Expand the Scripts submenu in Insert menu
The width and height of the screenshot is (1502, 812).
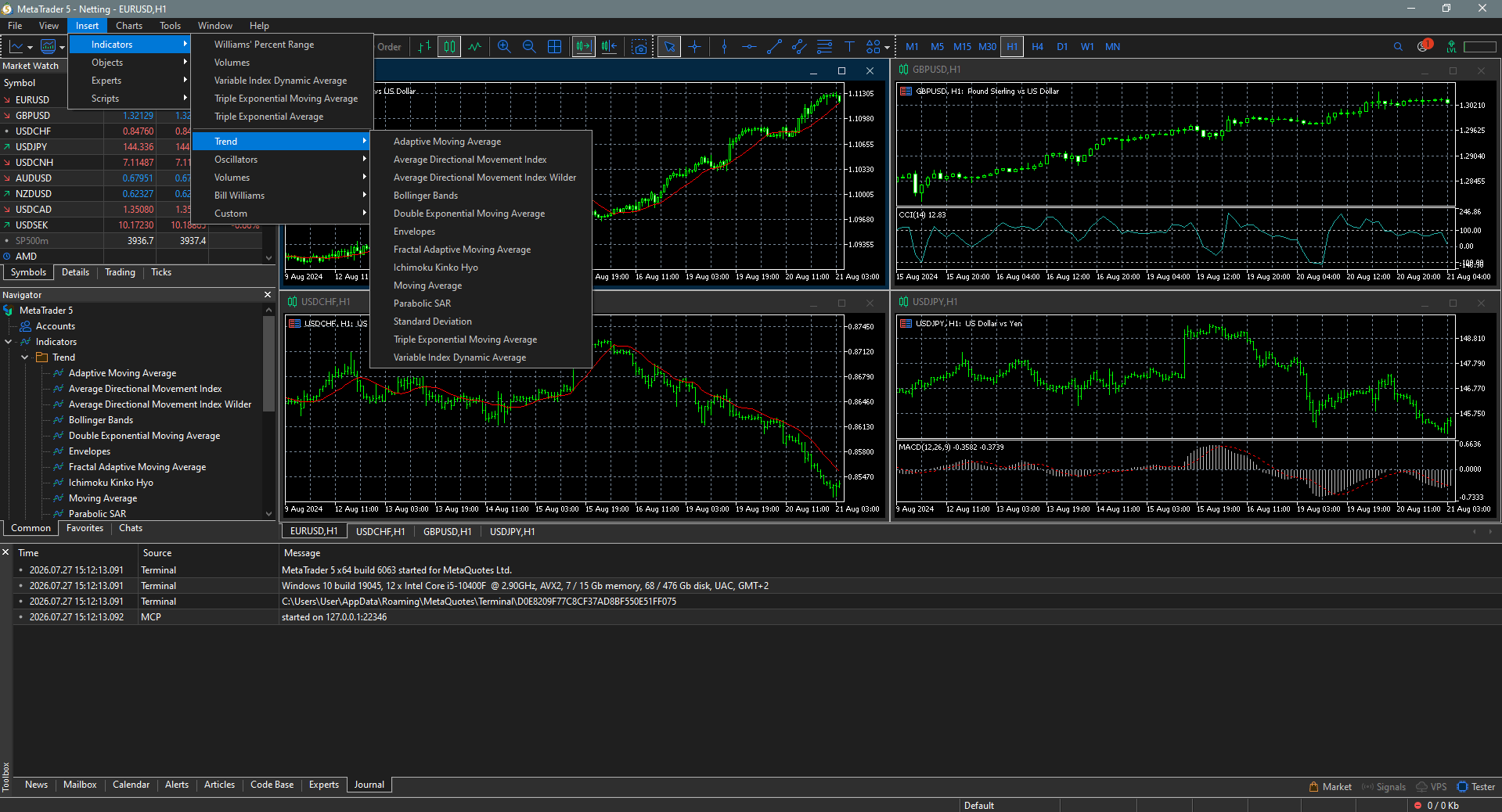click(x=130, y=99)
